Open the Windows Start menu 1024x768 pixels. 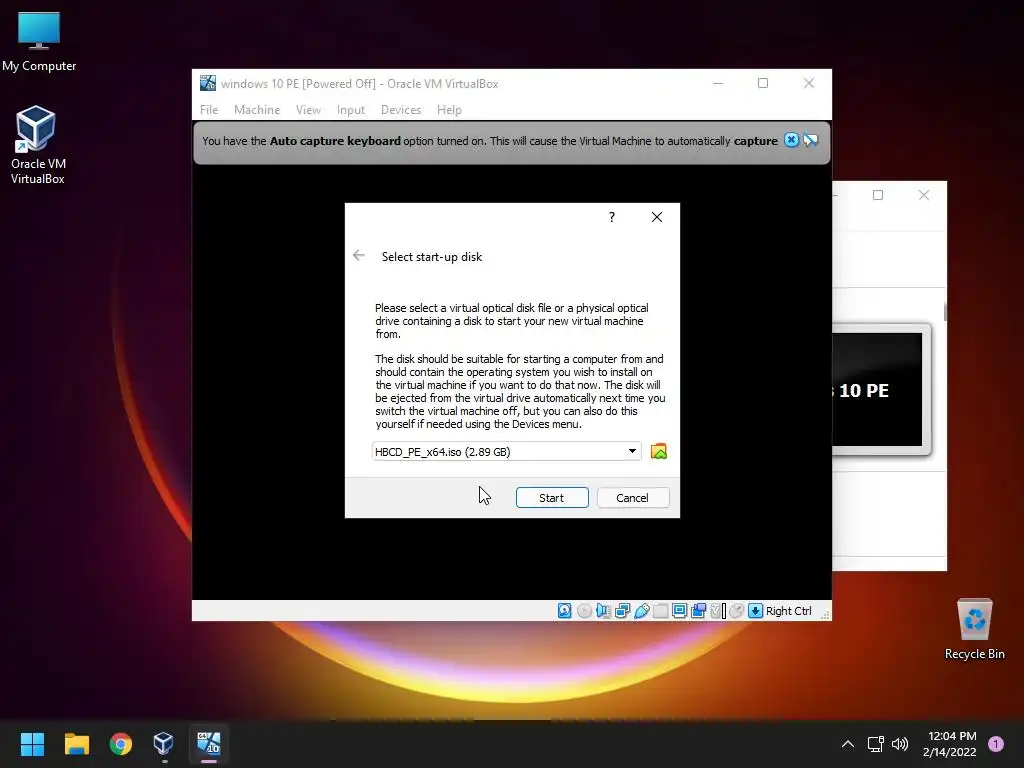pos(32,743)
